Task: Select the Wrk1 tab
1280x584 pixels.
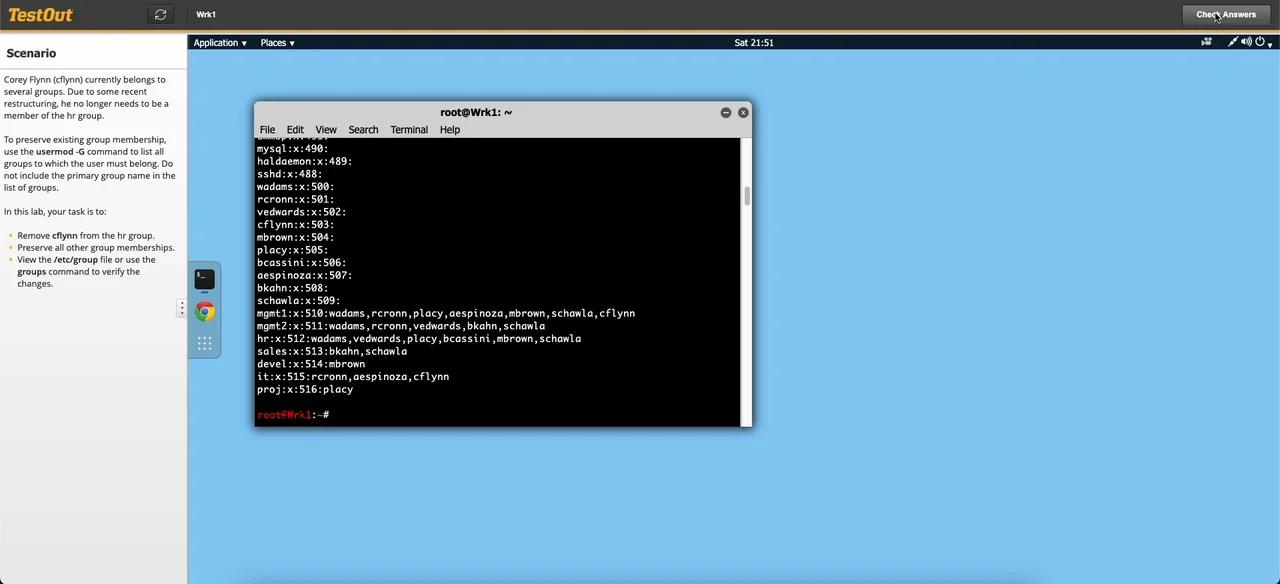Action: (206, 14)
